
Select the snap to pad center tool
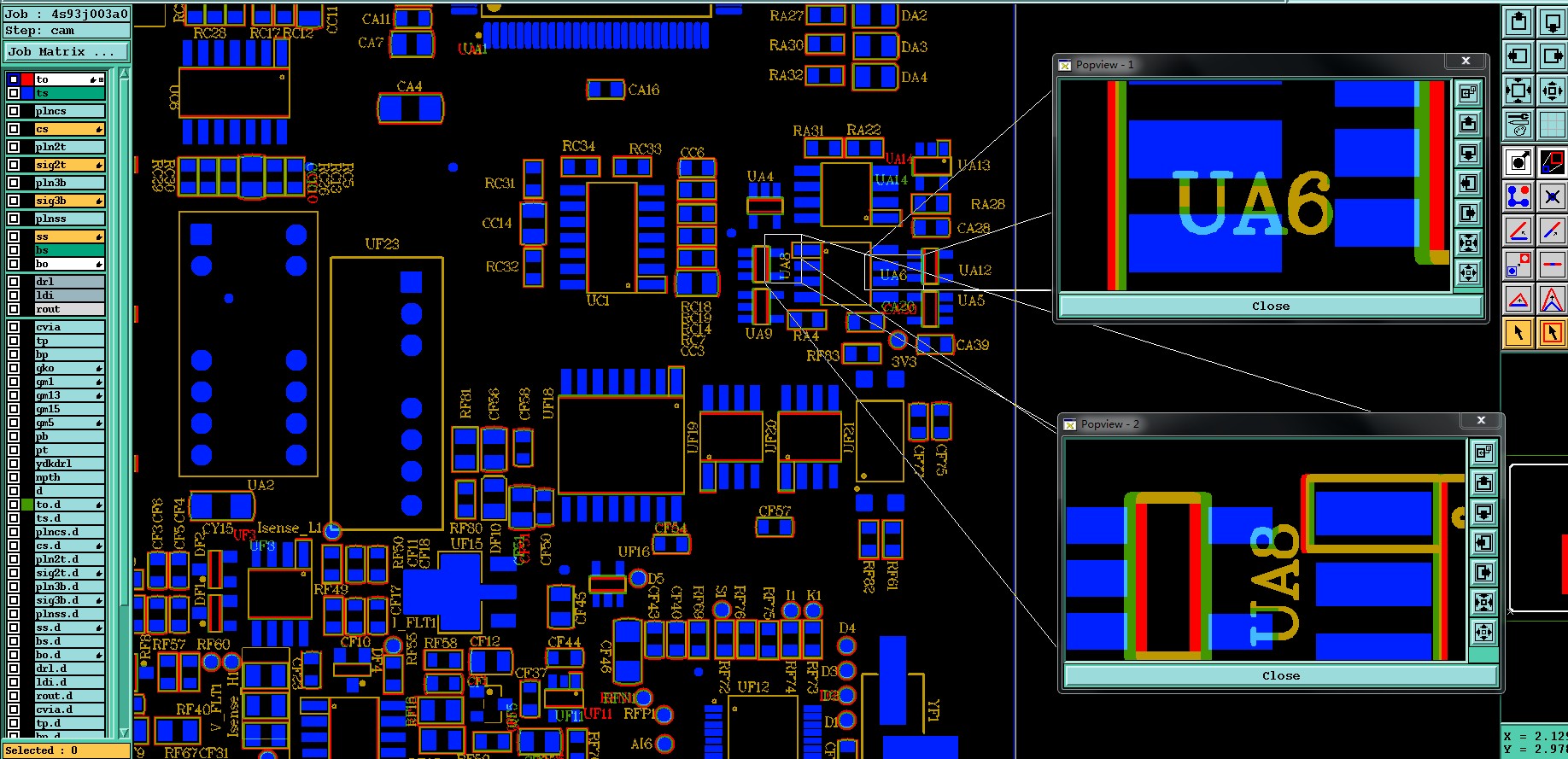pos(1552,198)
